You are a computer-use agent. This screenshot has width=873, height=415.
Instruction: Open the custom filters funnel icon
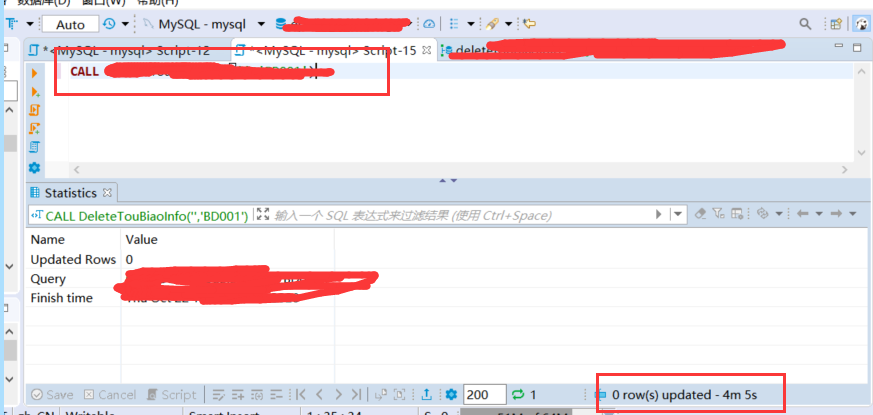(x=719, y=214)
